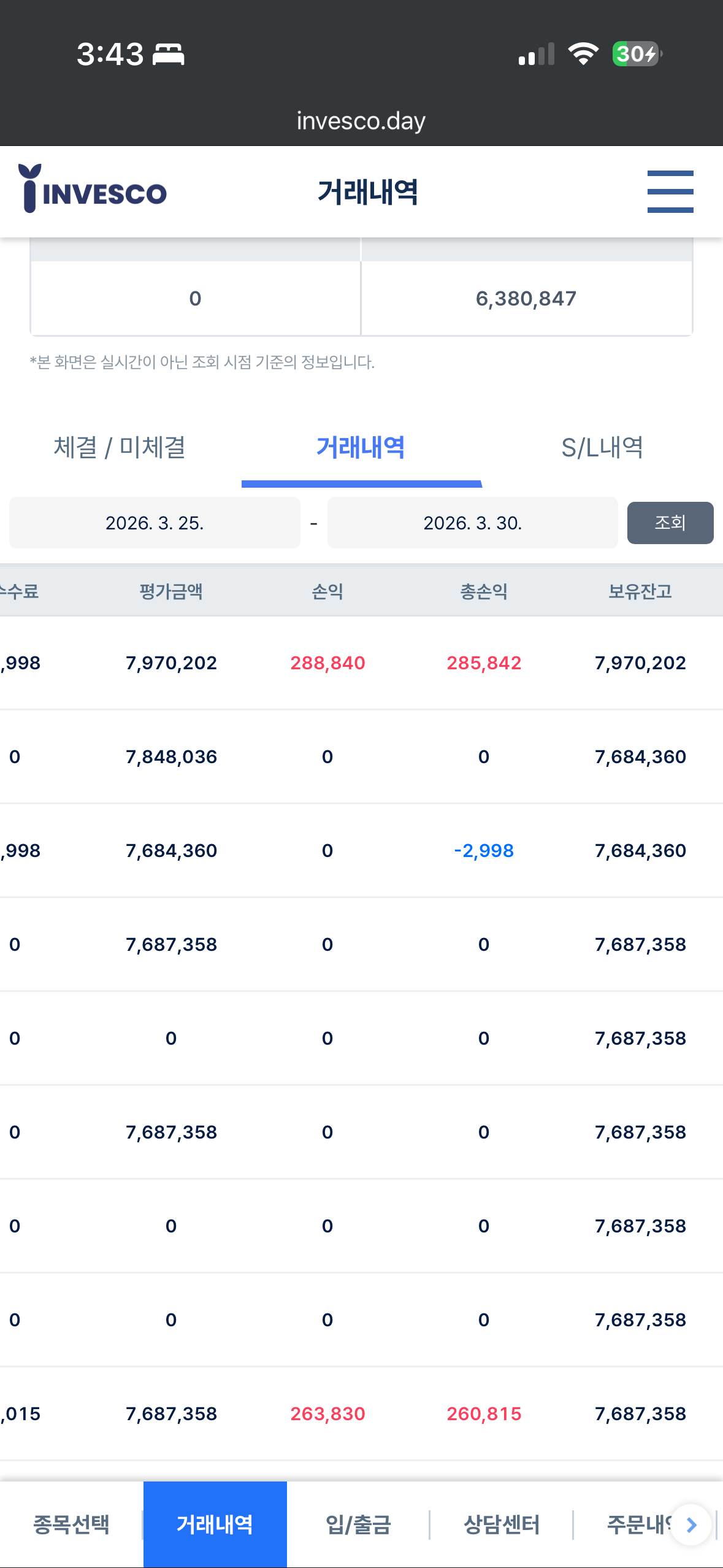723x1568 pixels.
Task: Switch to the 체결 / 미체결 tab
Action: point(120,447)
